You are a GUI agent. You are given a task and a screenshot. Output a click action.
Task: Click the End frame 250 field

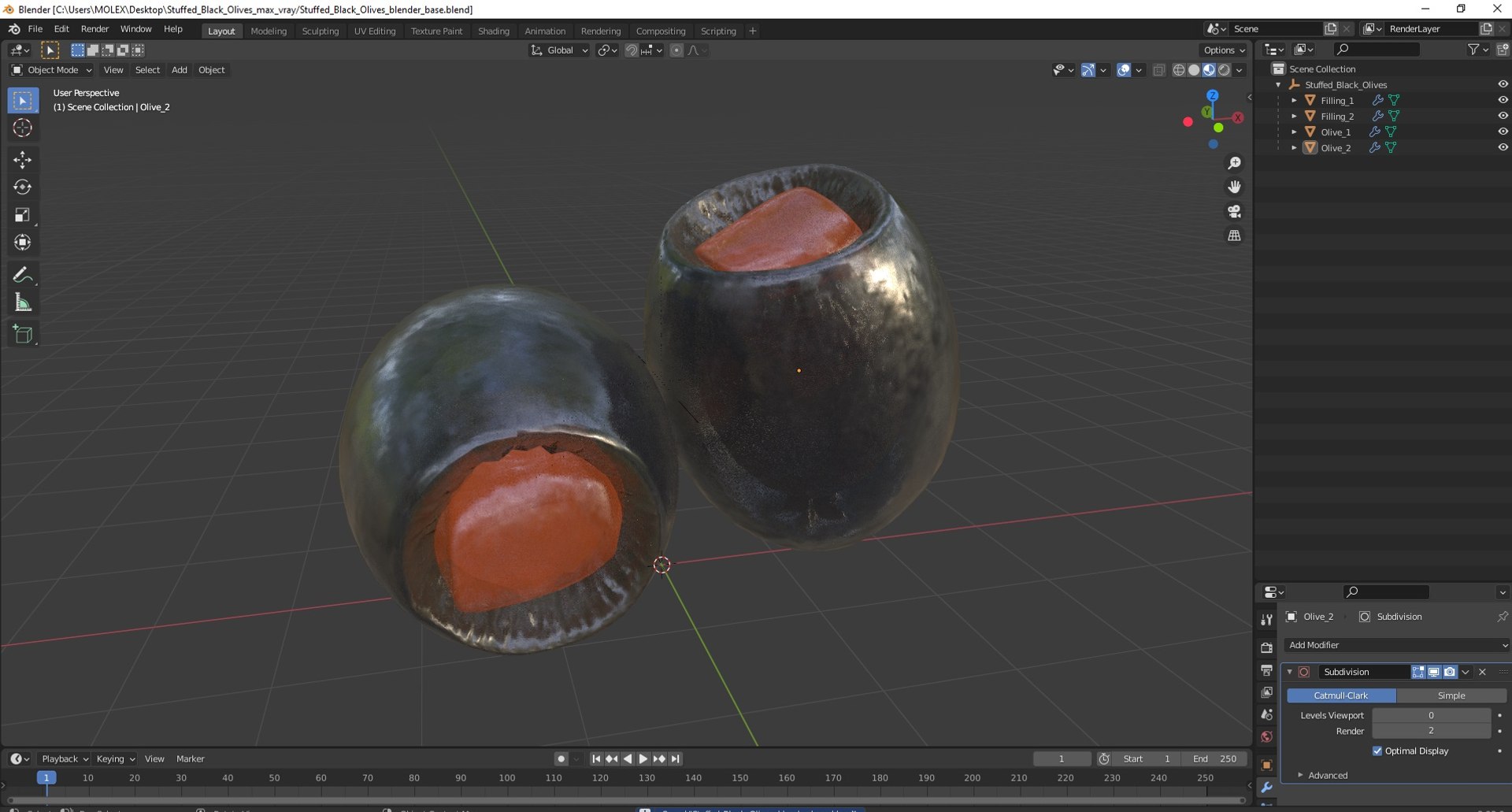click(1215, 759)
